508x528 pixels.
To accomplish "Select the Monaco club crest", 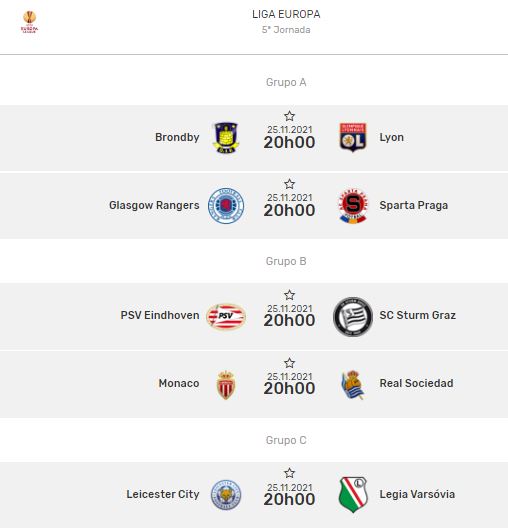I will (226, 385).
